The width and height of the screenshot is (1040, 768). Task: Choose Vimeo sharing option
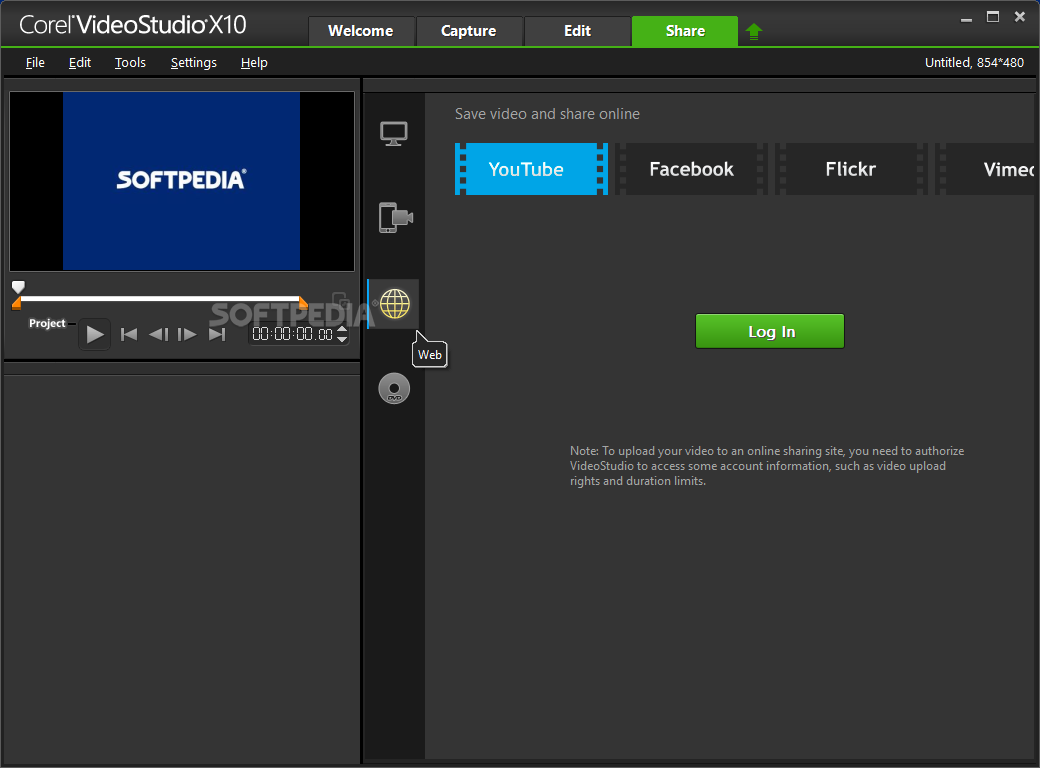point(985,169)
